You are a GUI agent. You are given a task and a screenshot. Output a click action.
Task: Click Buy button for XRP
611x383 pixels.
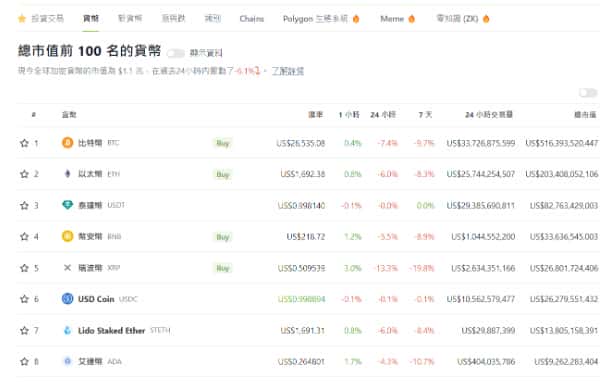(223, 268)
